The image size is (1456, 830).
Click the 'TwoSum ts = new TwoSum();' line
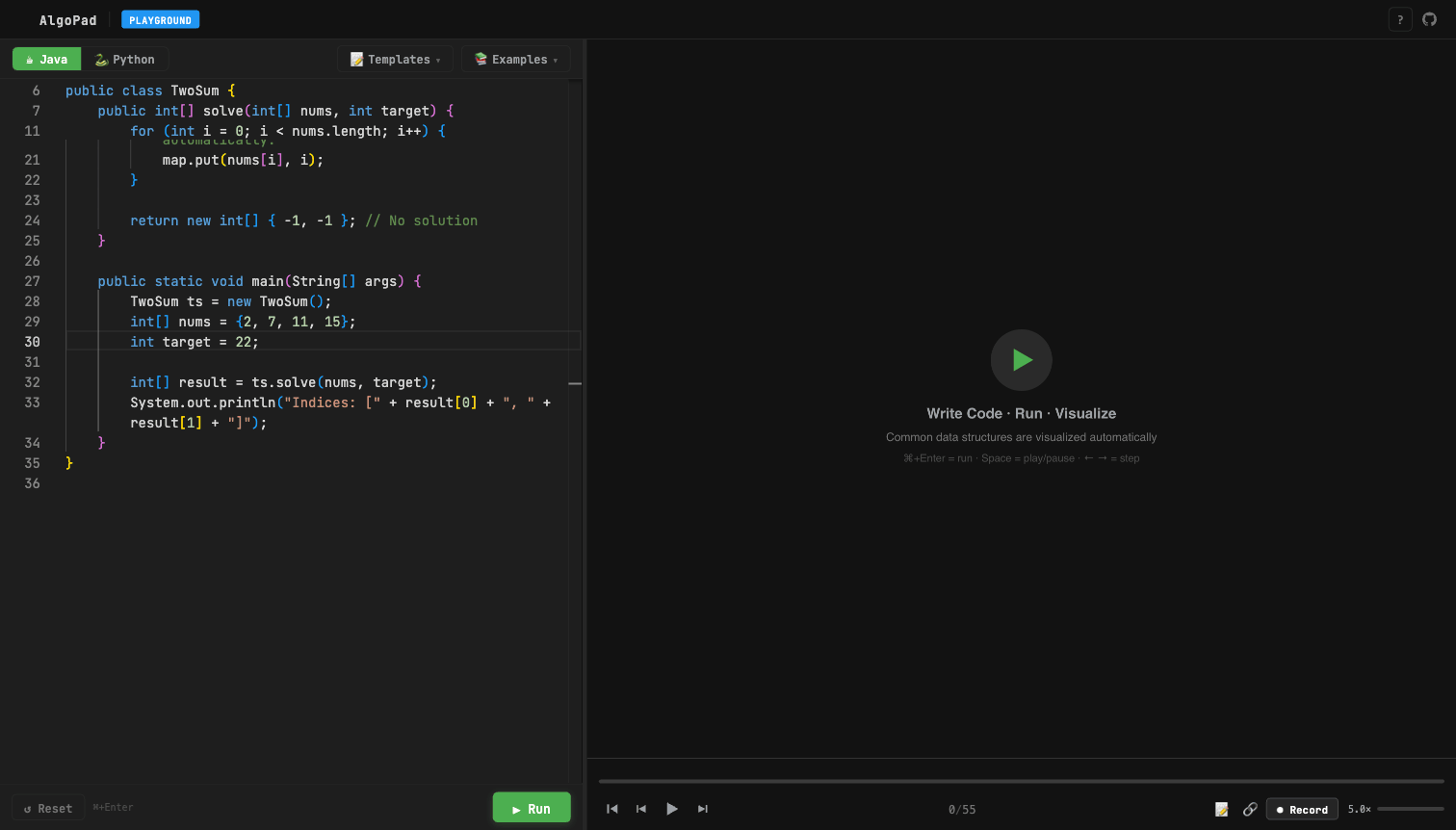(231, 301)
